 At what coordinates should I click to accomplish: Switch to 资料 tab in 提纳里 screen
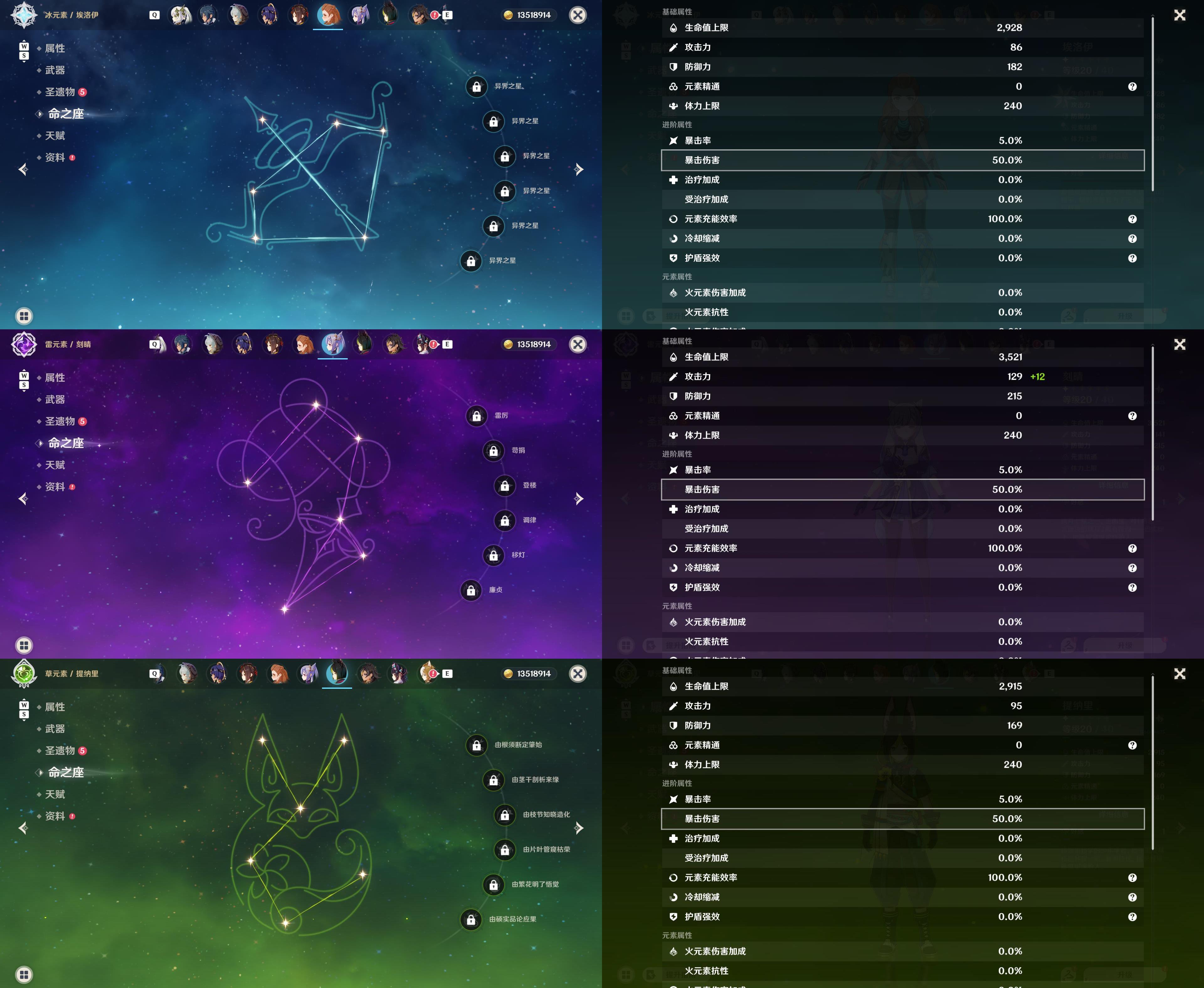point(55,815)
